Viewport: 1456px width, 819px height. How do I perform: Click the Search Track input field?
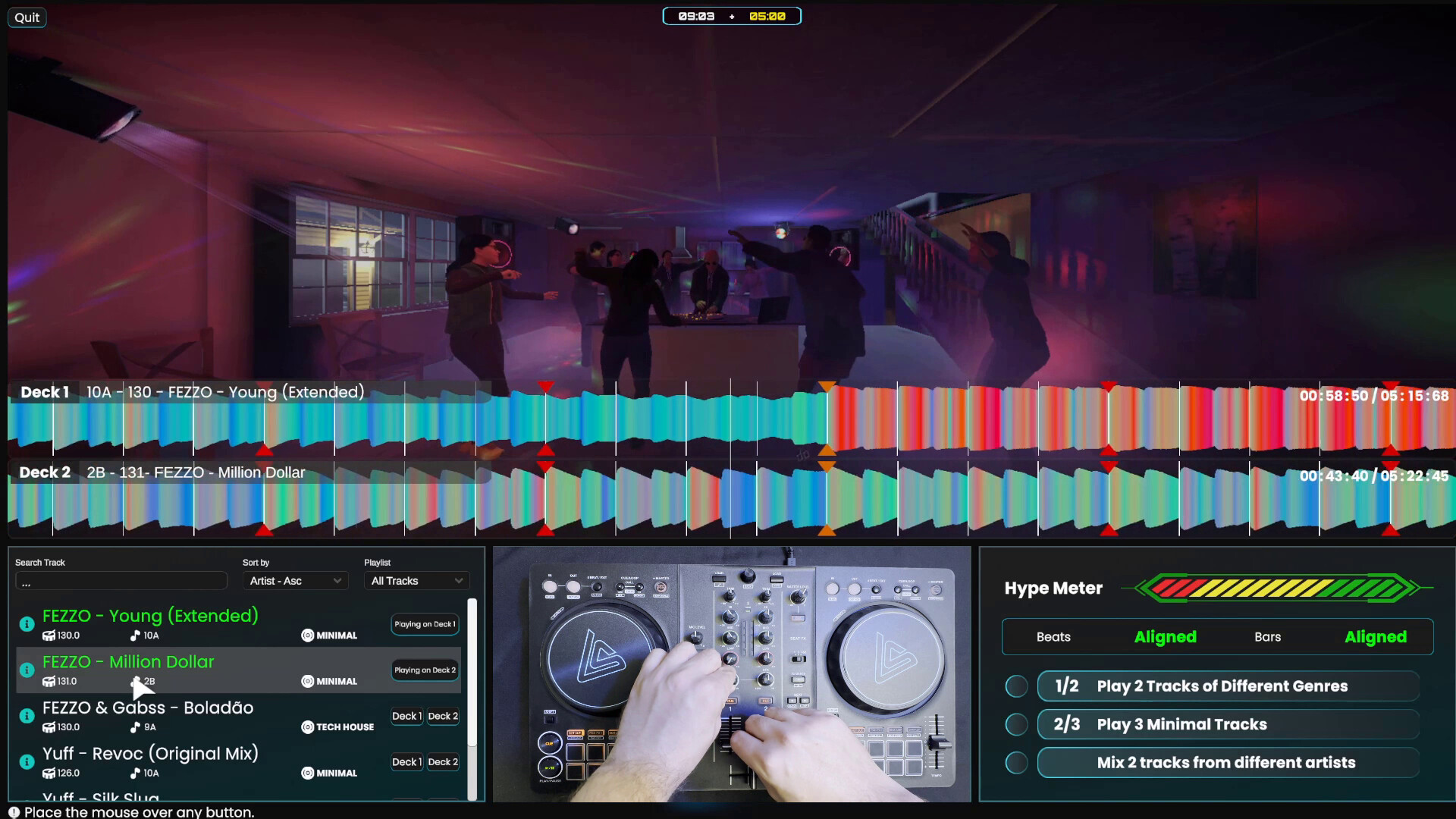[x=121, y=580]
